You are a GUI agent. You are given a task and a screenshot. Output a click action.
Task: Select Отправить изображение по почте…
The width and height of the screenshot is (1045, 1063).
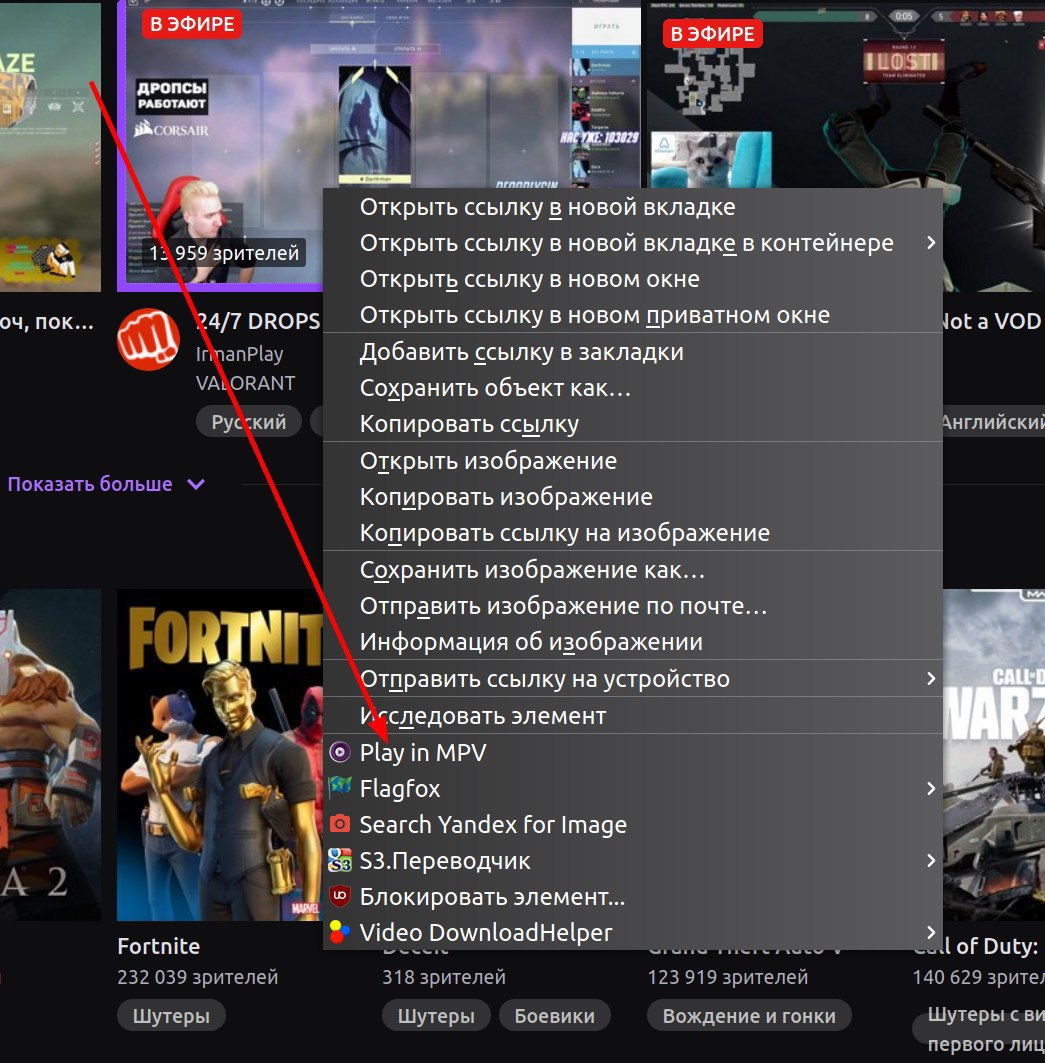[633, 606]
